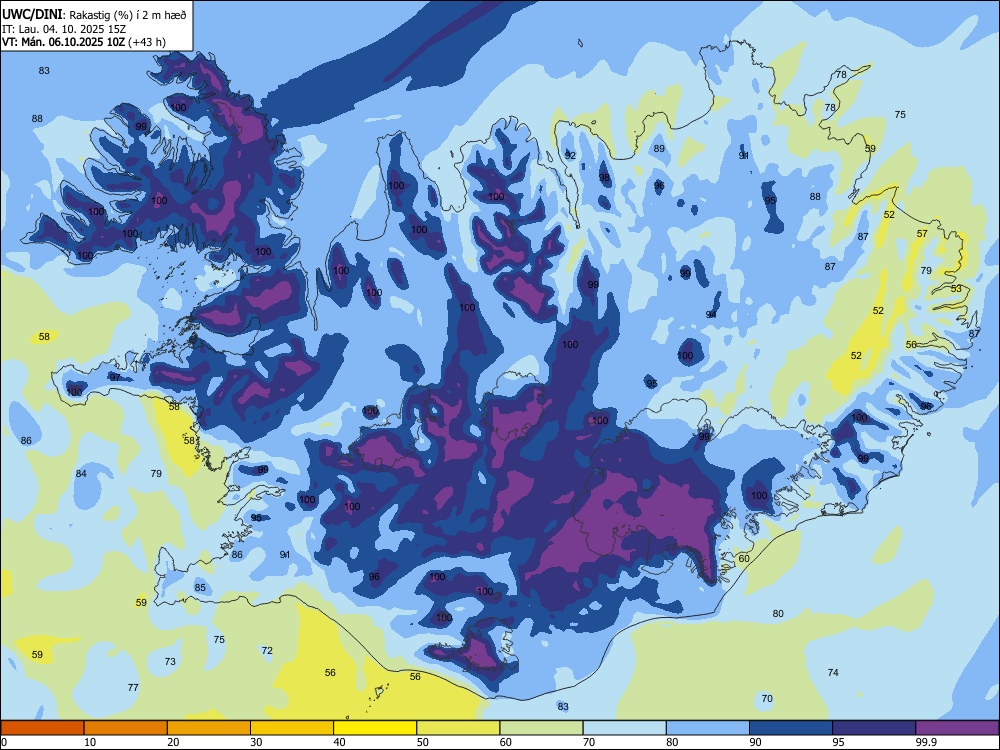
Task: Pick the 80–90 medium blue legend swatch
Action: click(x=708, y=728)
